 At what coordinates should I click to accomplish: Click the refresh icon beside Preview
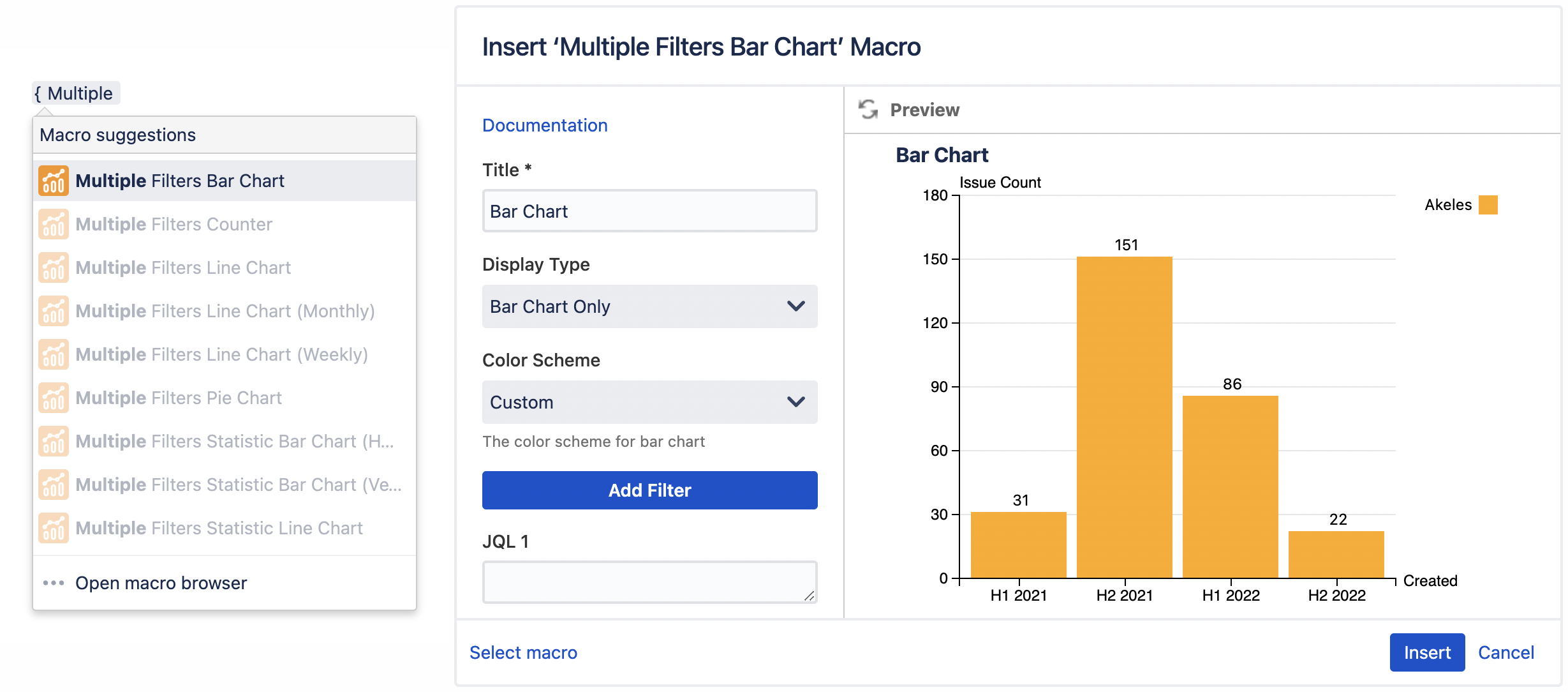868,109
